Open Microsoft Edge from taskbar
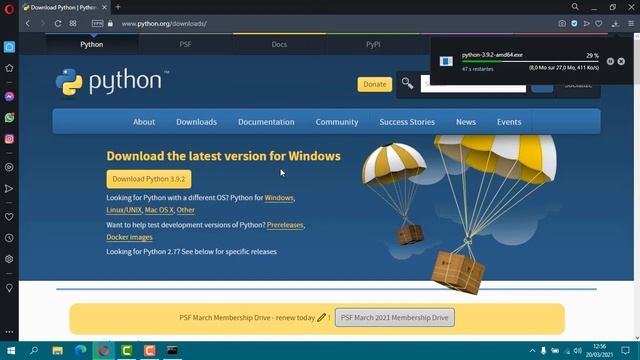Image resolution: width=640 pixels, height=360 pixels. coord(81,351)
